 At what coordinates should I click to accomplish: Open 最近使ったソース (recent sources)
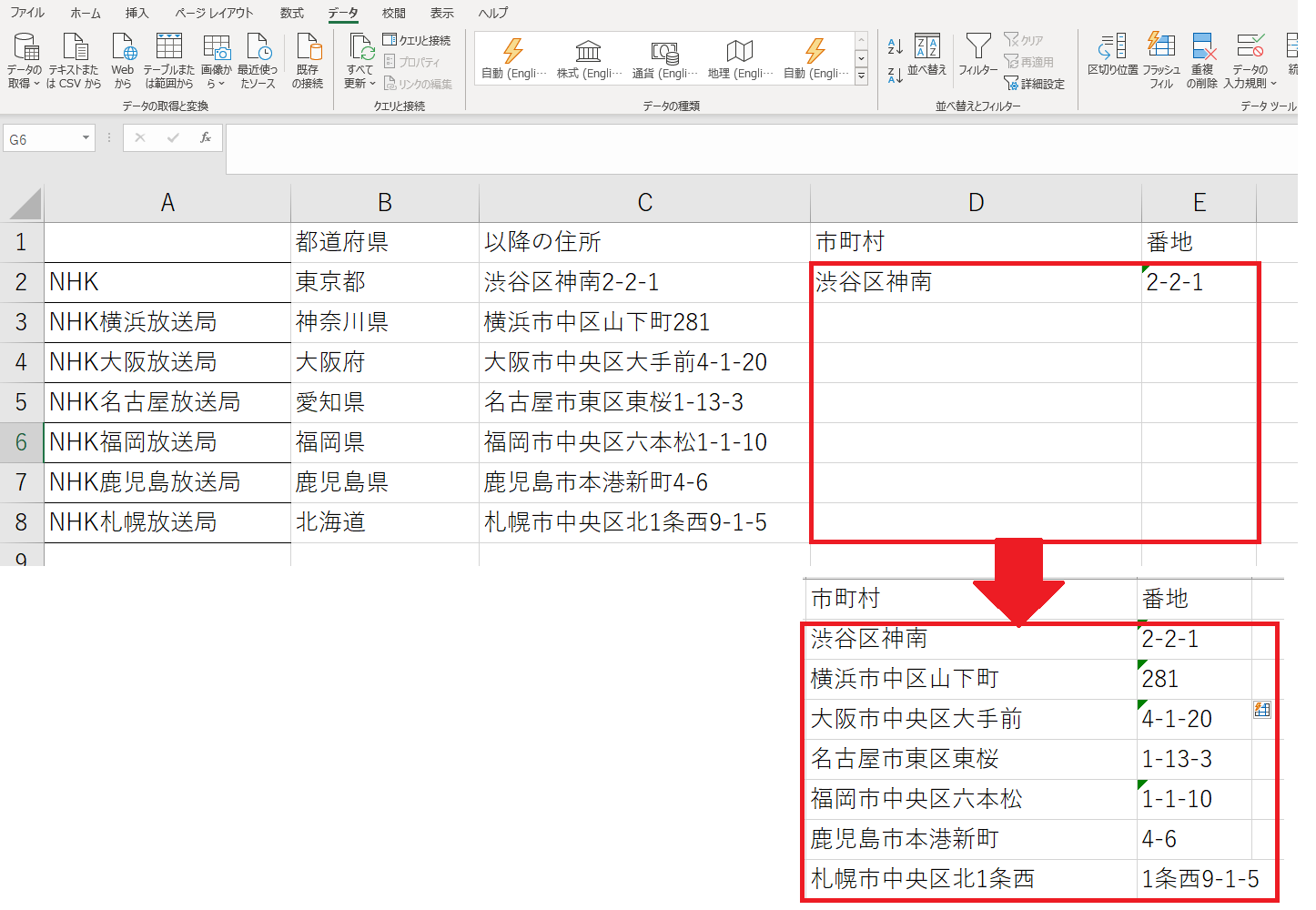[258, 61]
